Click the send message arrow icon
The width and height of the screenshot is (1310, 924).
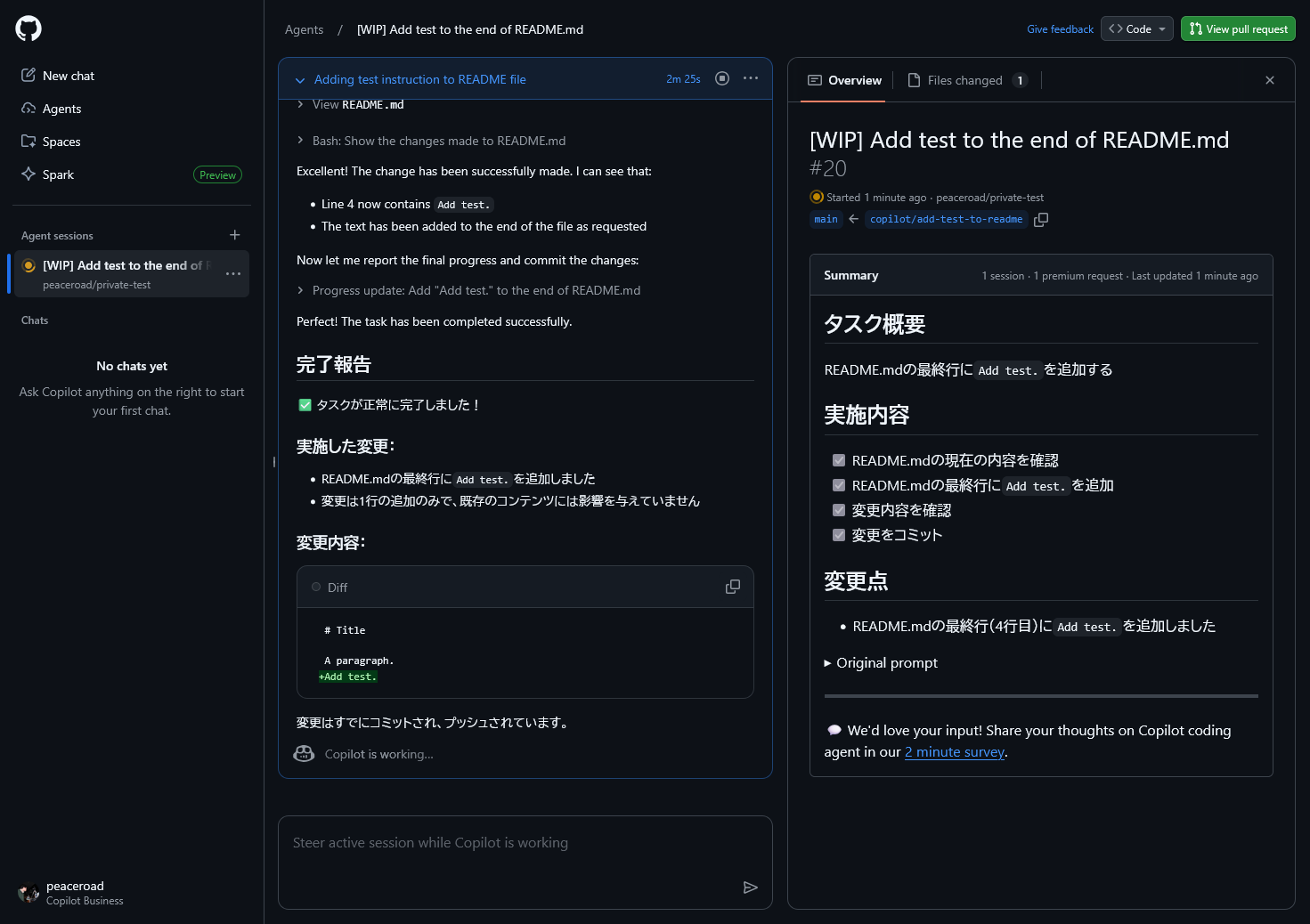click(x=750, y=887)
